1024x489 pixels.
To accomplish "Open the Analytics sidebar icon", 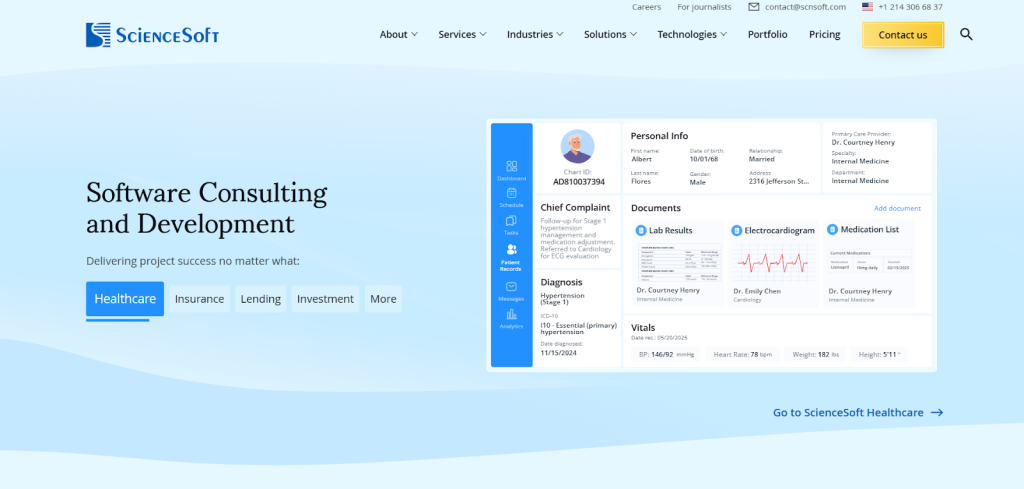I will click(511, 314).
